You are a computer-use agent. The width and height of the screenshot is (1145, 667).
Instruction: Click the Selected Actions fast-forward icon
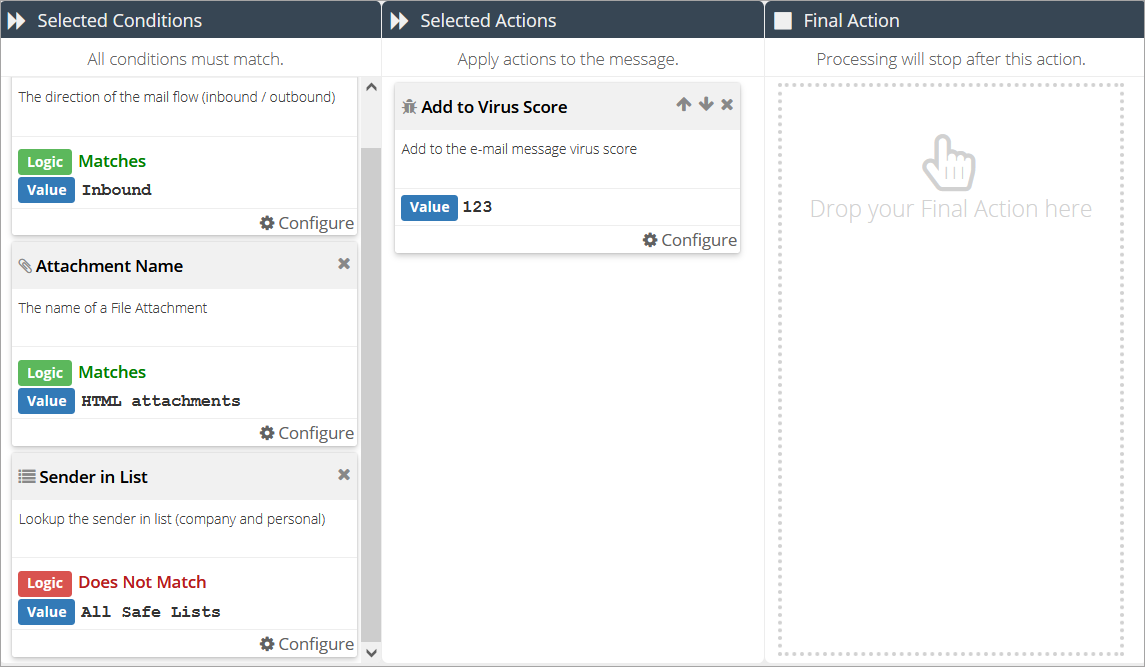400,21
